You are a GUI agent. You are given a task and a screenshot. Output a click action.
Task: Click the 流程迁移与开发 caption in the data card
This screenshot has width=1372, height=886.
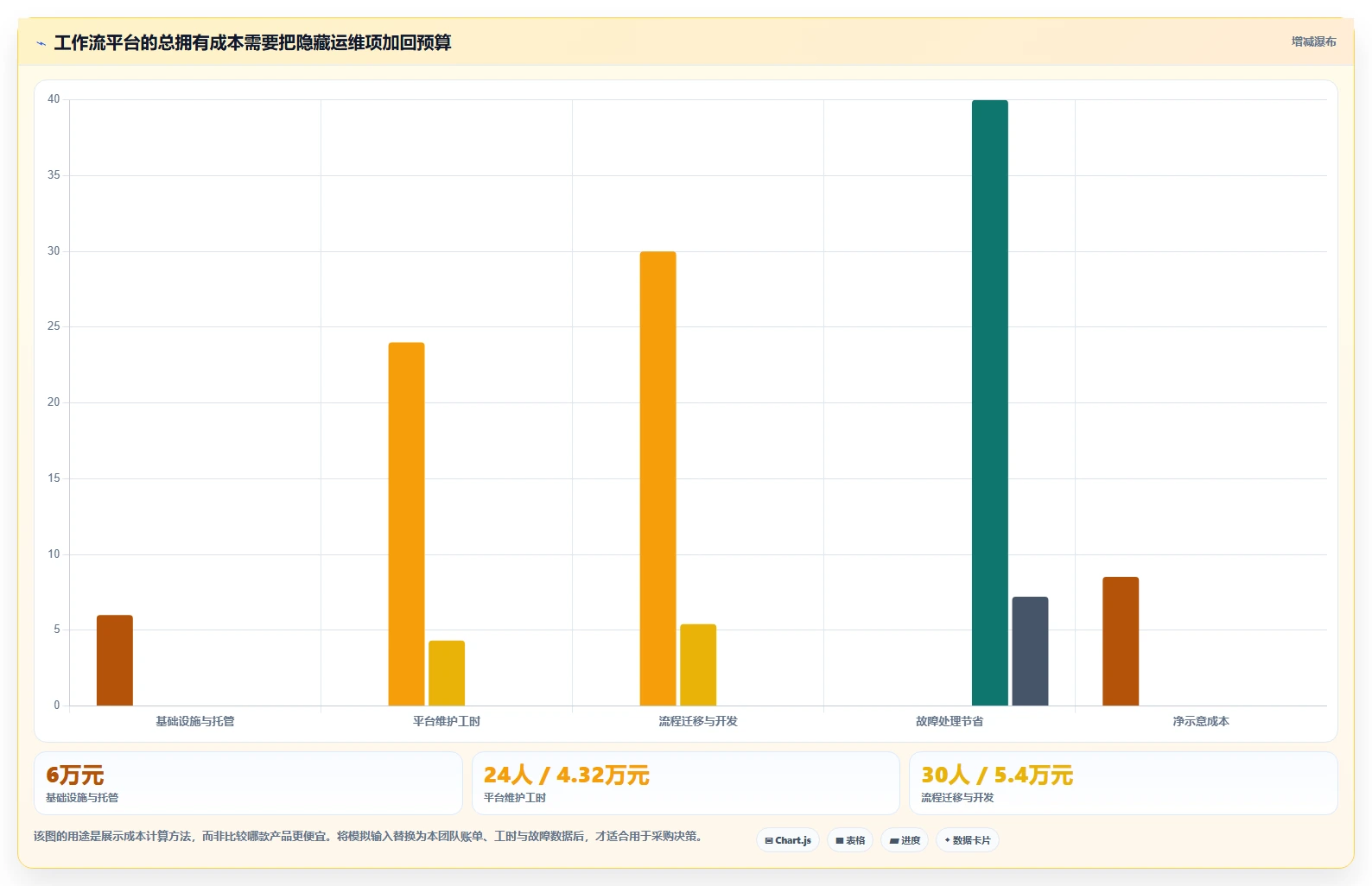click(957, 798)
